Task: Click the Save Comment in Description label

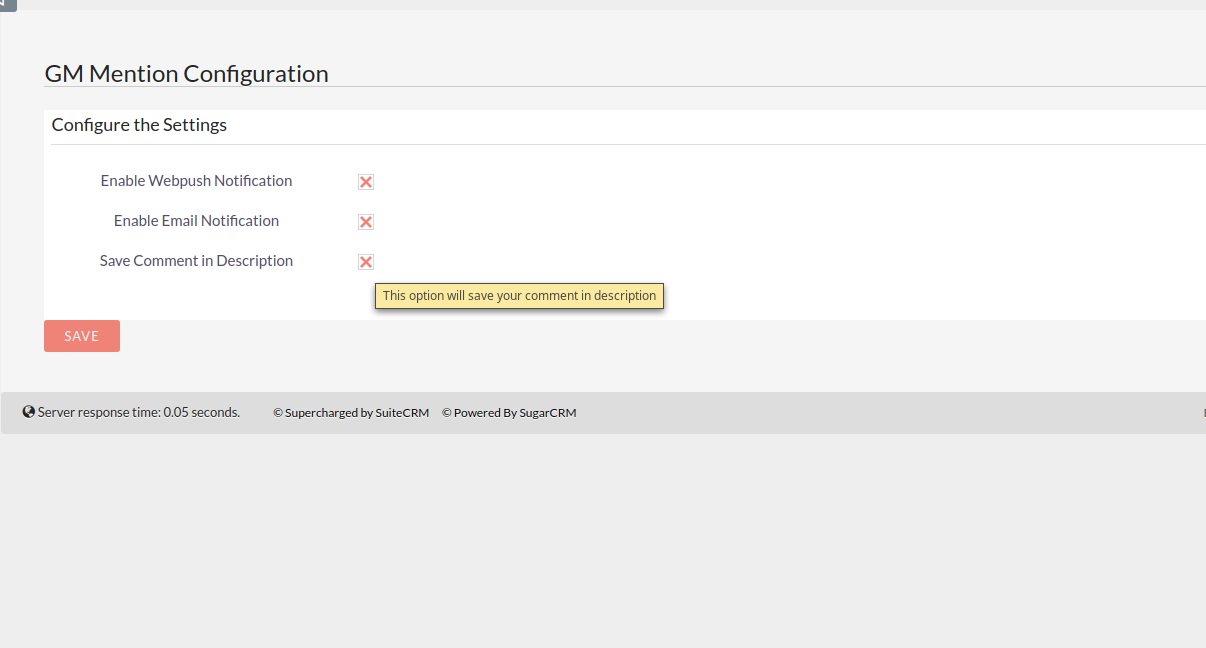Action: 196,261
